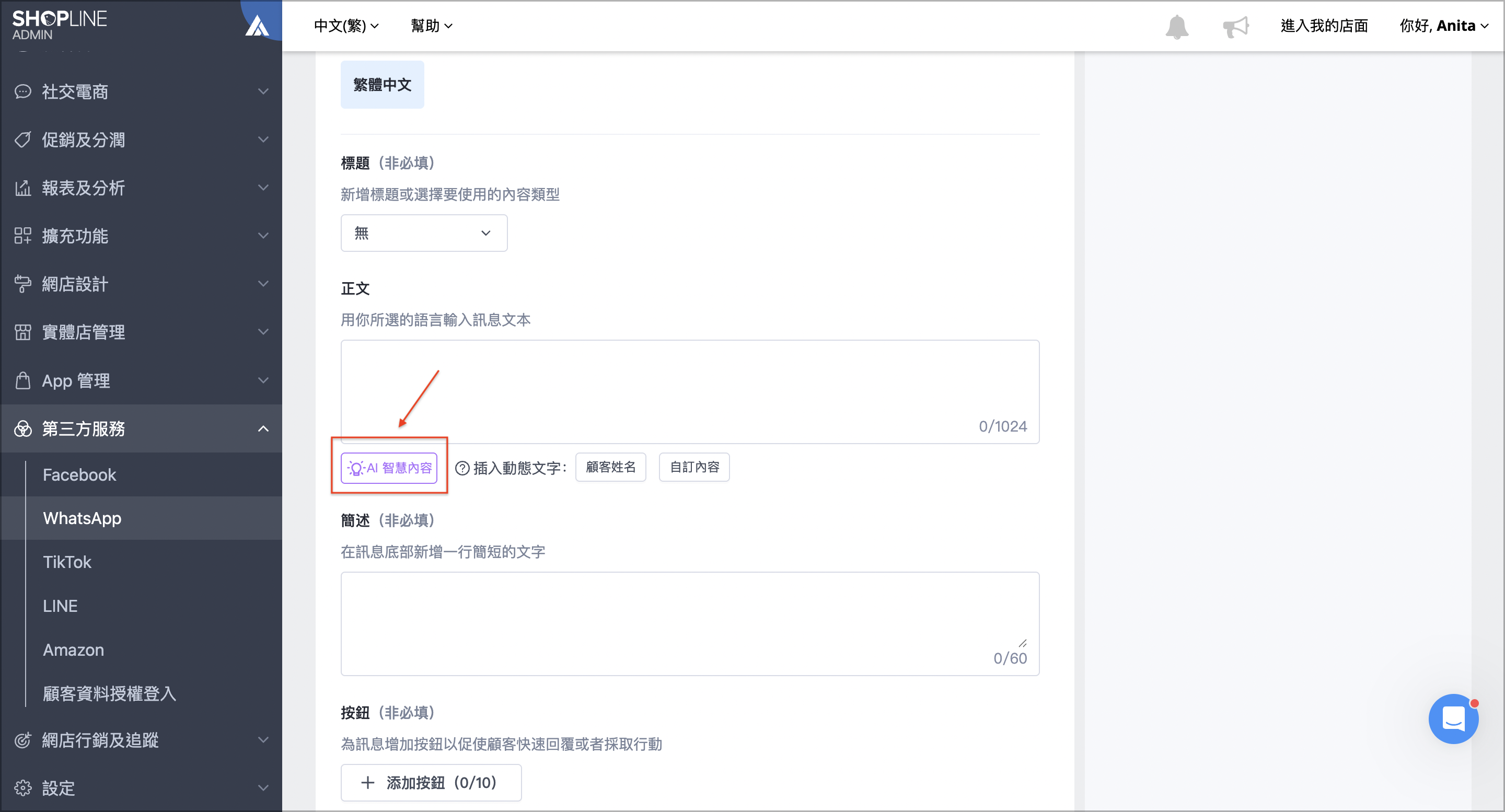Image resolution: width=1505 pixels, height=812 pixels.
Task: Click the settings gear icon
Action: click(23, 788)
